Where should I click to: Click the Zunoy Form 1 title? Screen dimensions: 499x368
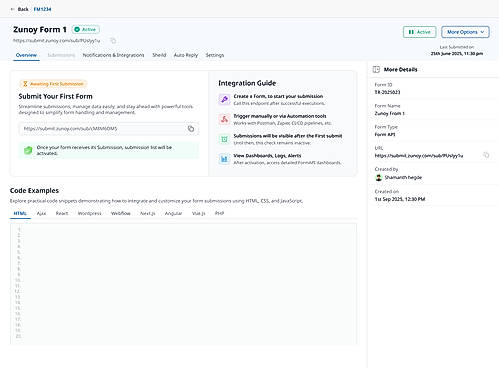coord(40,30)
